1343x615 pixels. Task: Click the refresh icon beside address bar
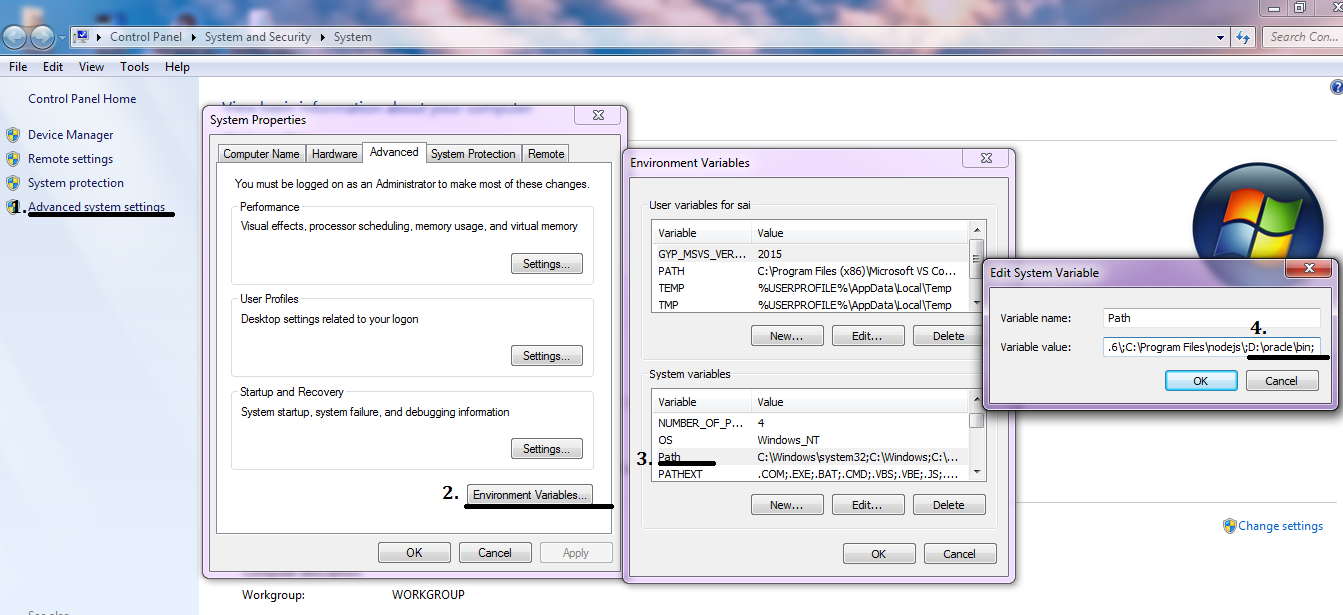[x=1243, y=37]
